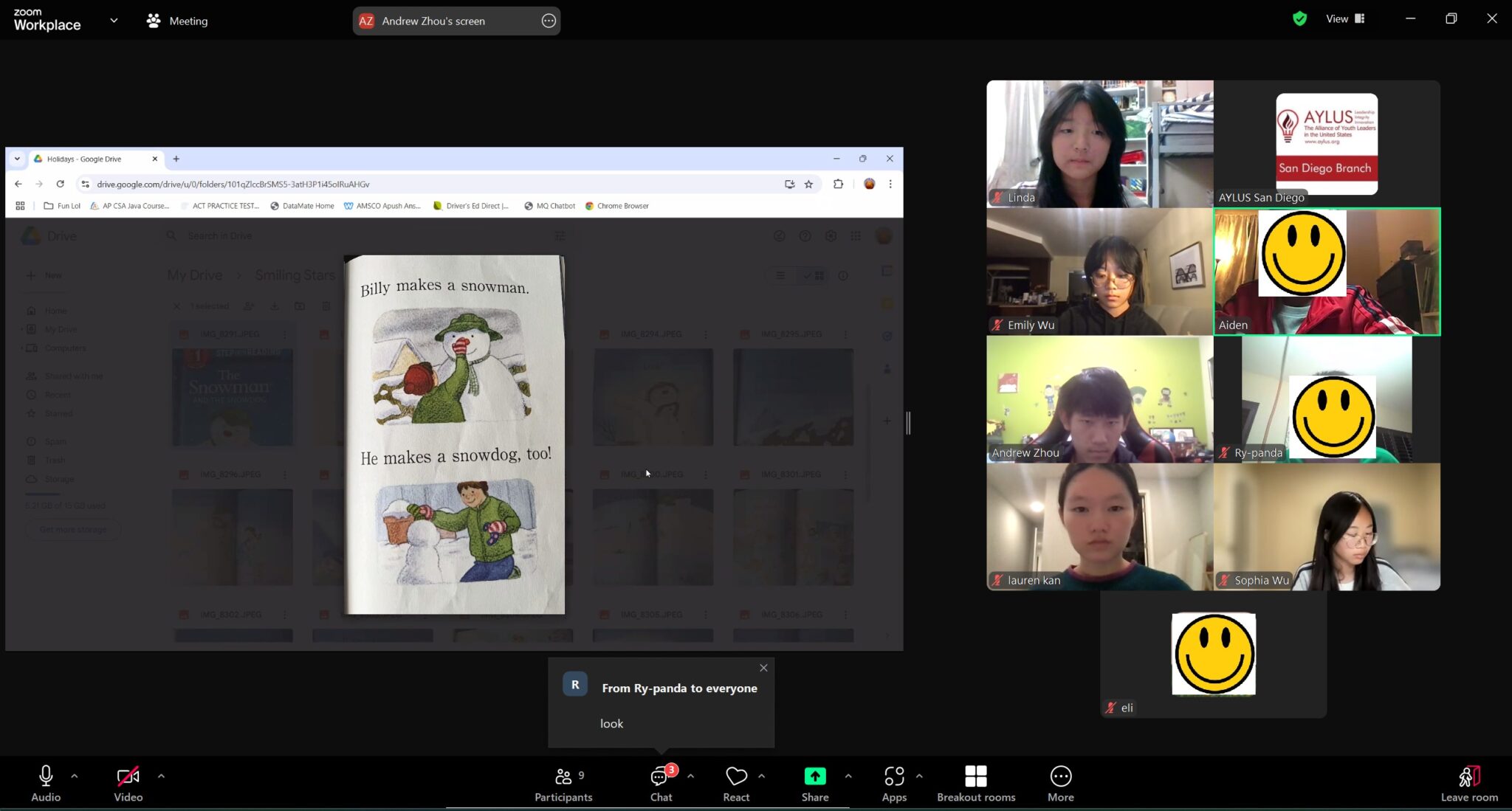Open the Apps panel
Viewport: 1512px width, 811px height.
coord(894,784)
